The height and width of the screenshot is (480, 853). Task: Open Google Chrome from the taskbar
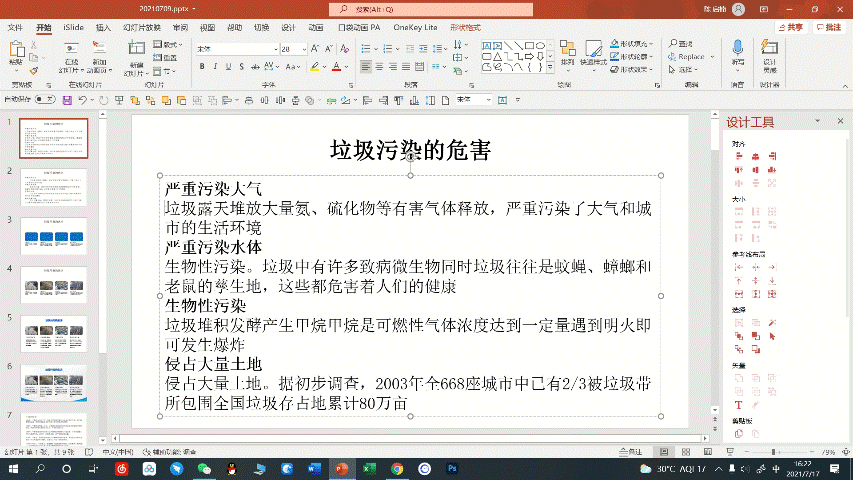point(397,469)
